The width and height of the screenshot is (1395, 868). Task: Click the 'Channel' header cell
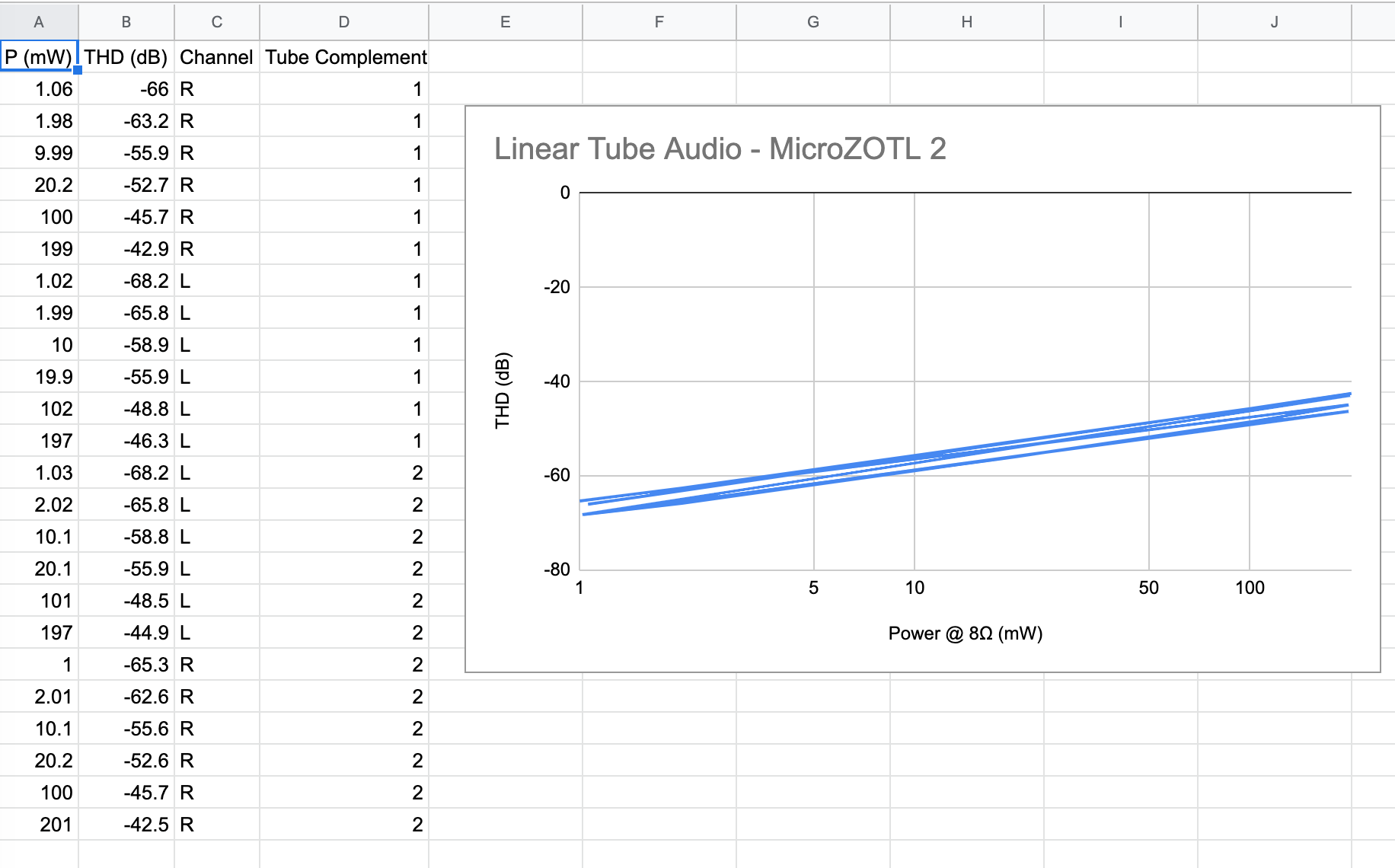click(x=216, y=57)
